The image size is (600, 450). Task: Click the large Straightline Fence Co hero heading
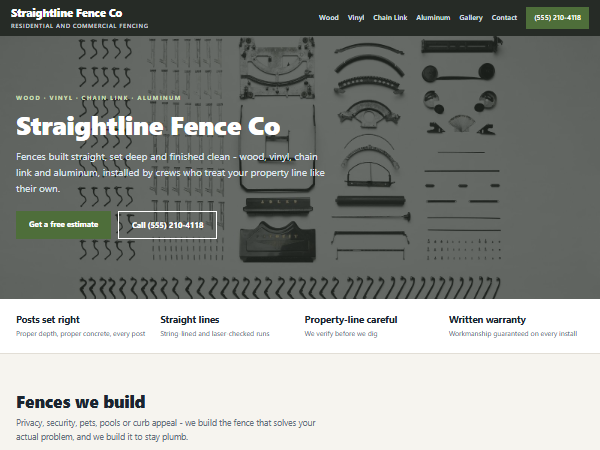(148, 126)
